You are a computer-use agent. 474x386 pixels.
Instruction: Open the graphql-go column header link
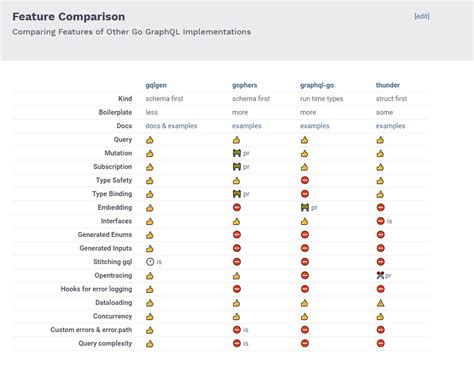click(317, 85)
